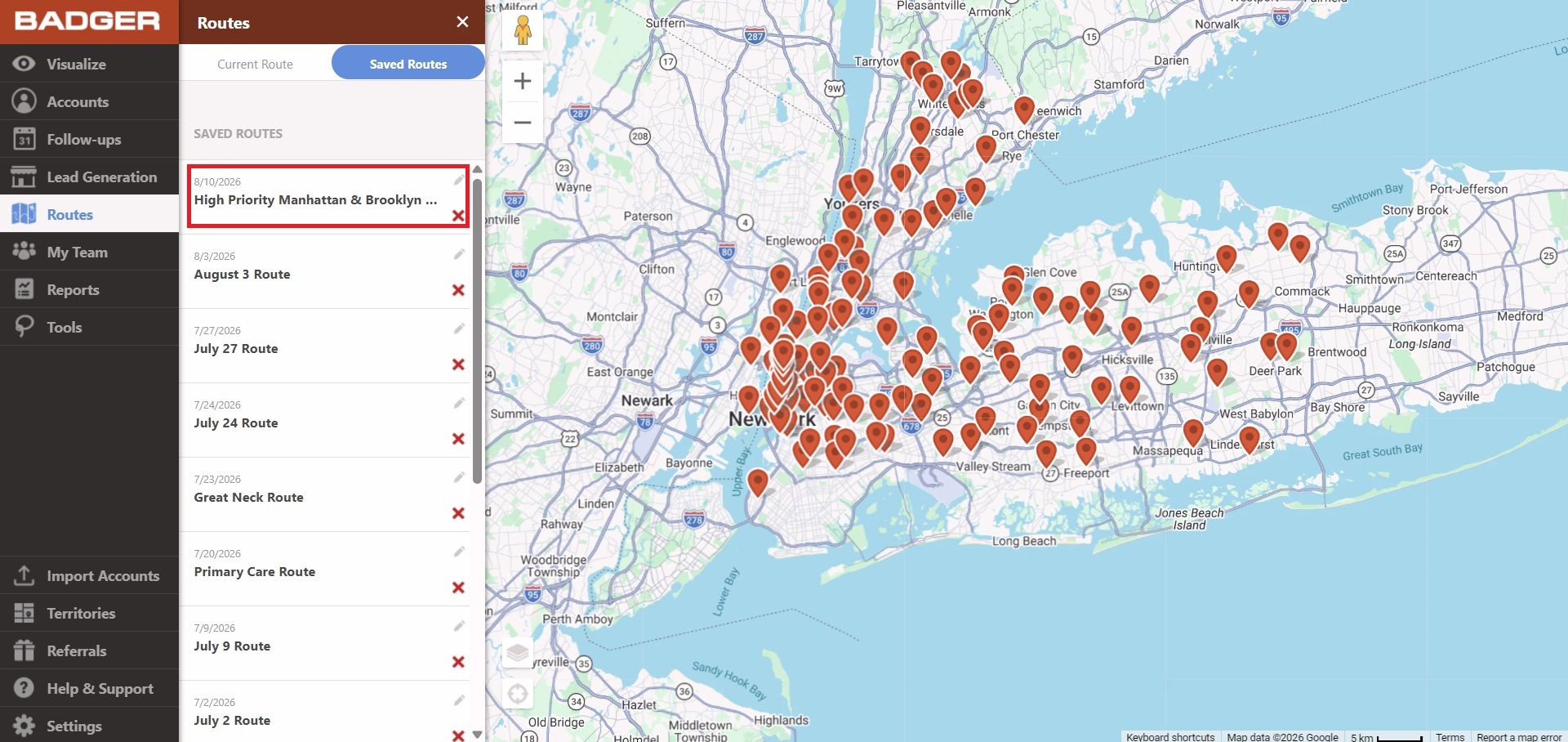The height and width of the screenshot is (742, 1568).
Task: Open High Priority Manhattan & Brooklyn route
Action: [x=315, y=199]
